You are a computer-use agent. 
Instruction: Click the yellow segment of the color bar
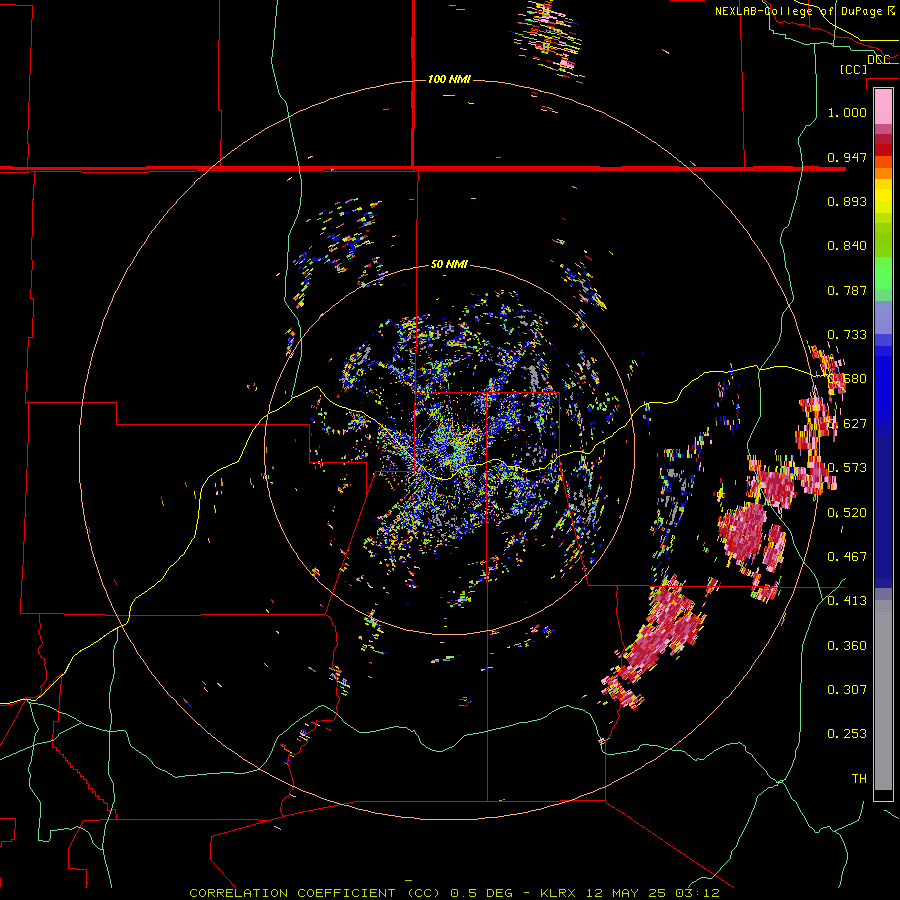click(883, 196)
